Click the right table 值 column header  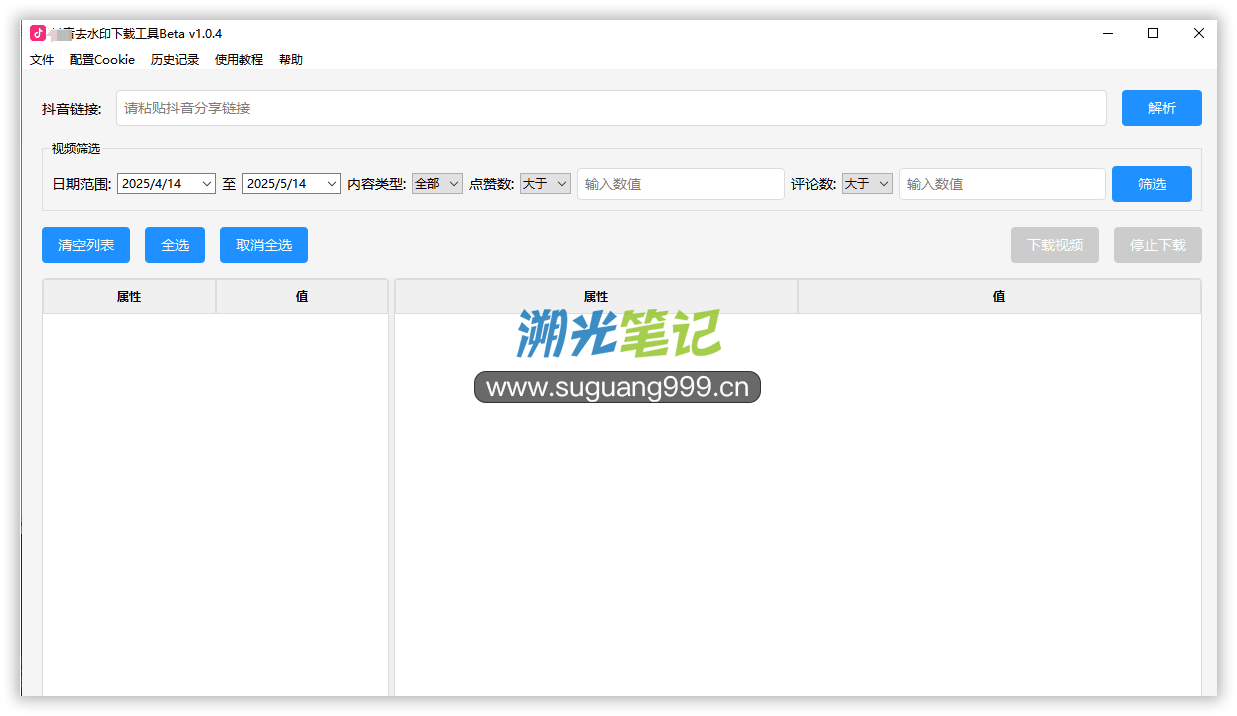(x=999, y=297)
